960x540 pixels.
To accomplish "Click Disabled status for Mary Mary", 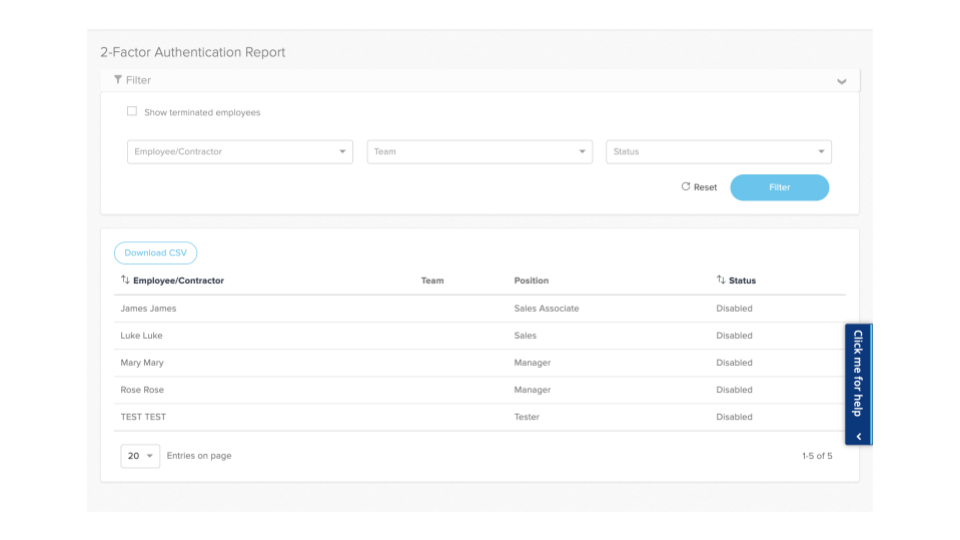I will (x=734, y=362).
